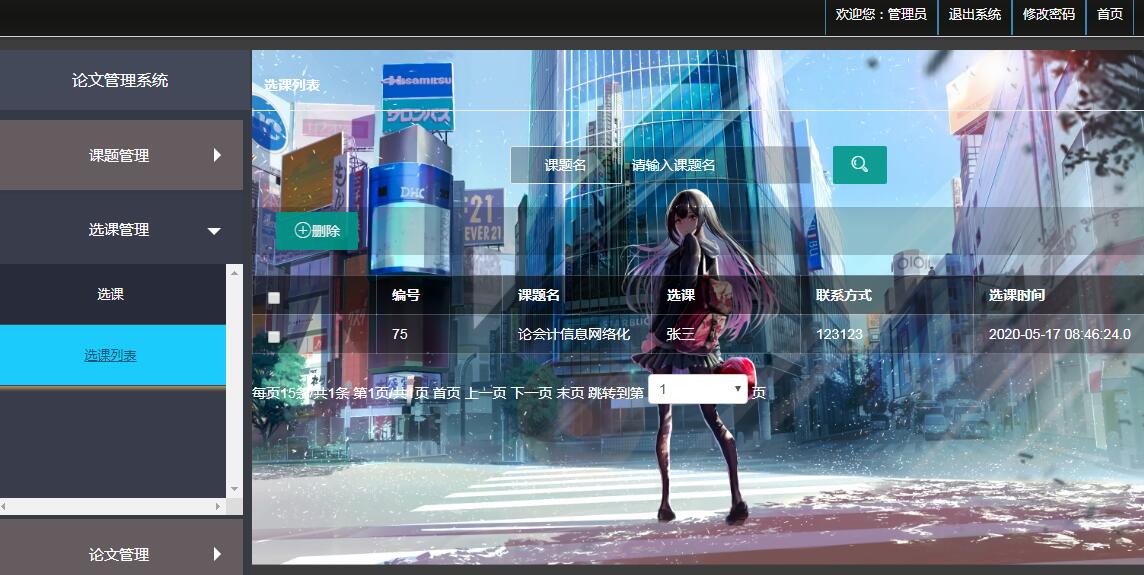Go to 首页 in the top bar
1144x575 pixels.
(1110, 15)
